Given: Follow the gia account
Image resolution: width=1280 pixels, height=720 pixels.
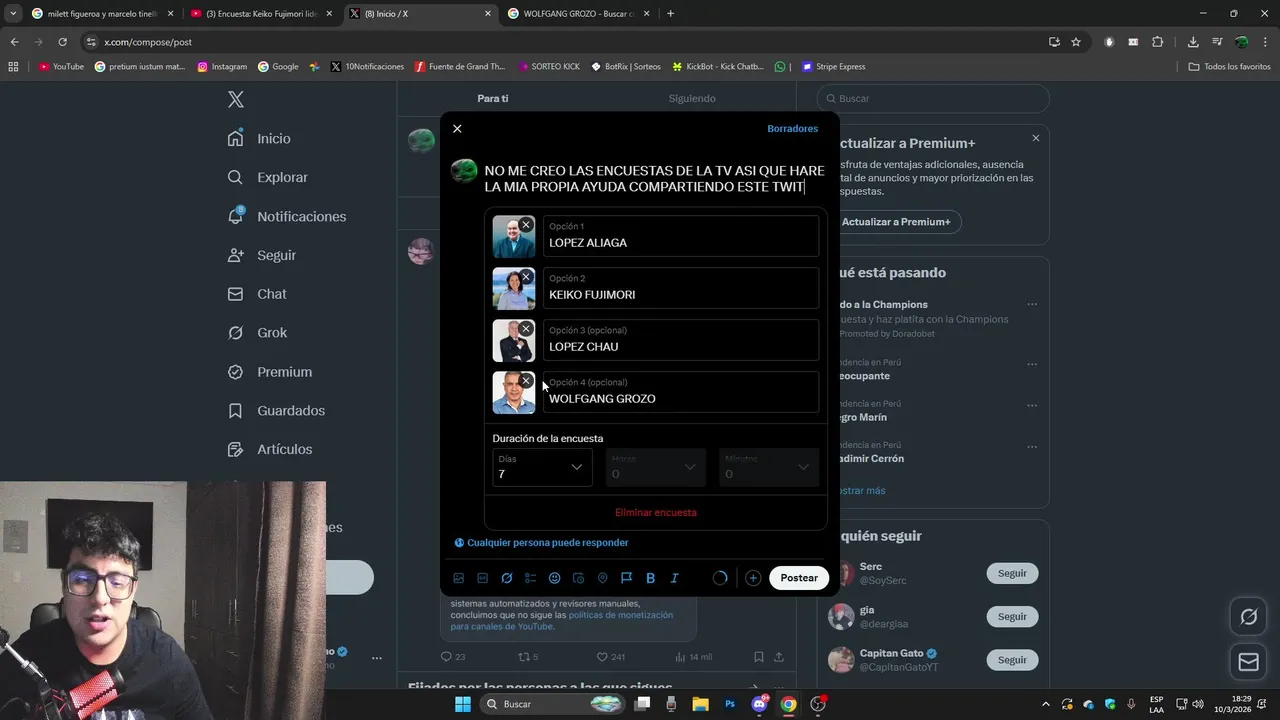Looking at the screenshot, I should 1012,617.
